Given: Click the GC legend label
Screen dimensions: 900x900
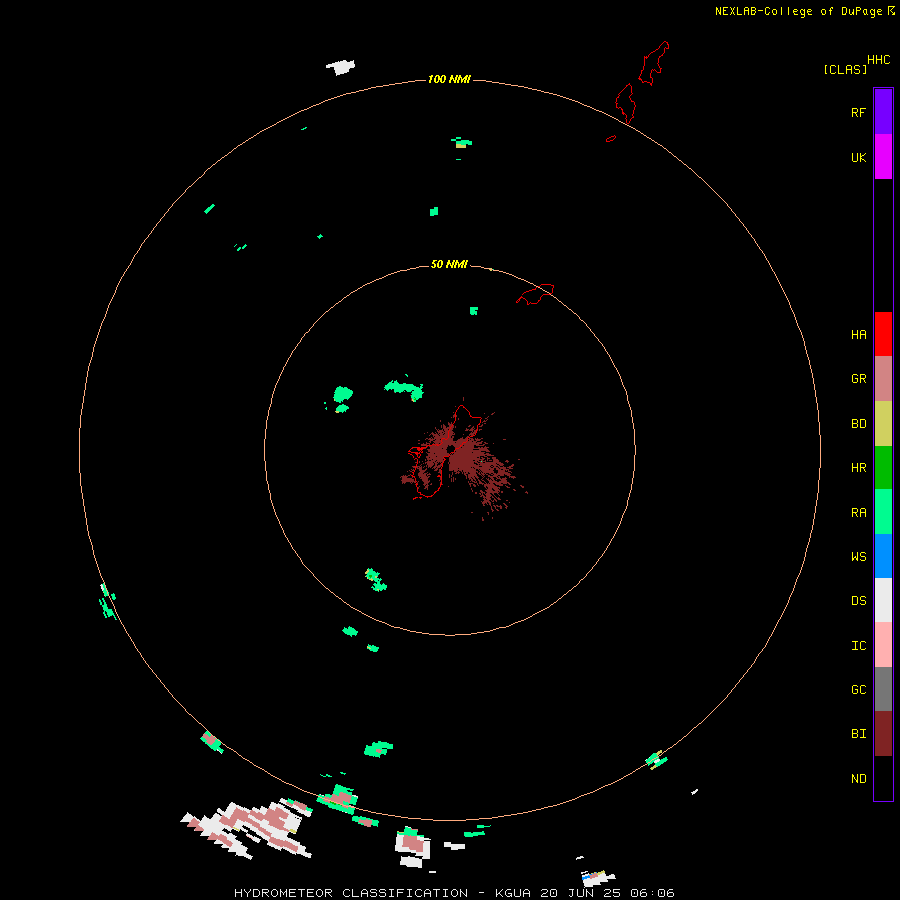Looking at the screenshot, I should (x=858, y=689).
